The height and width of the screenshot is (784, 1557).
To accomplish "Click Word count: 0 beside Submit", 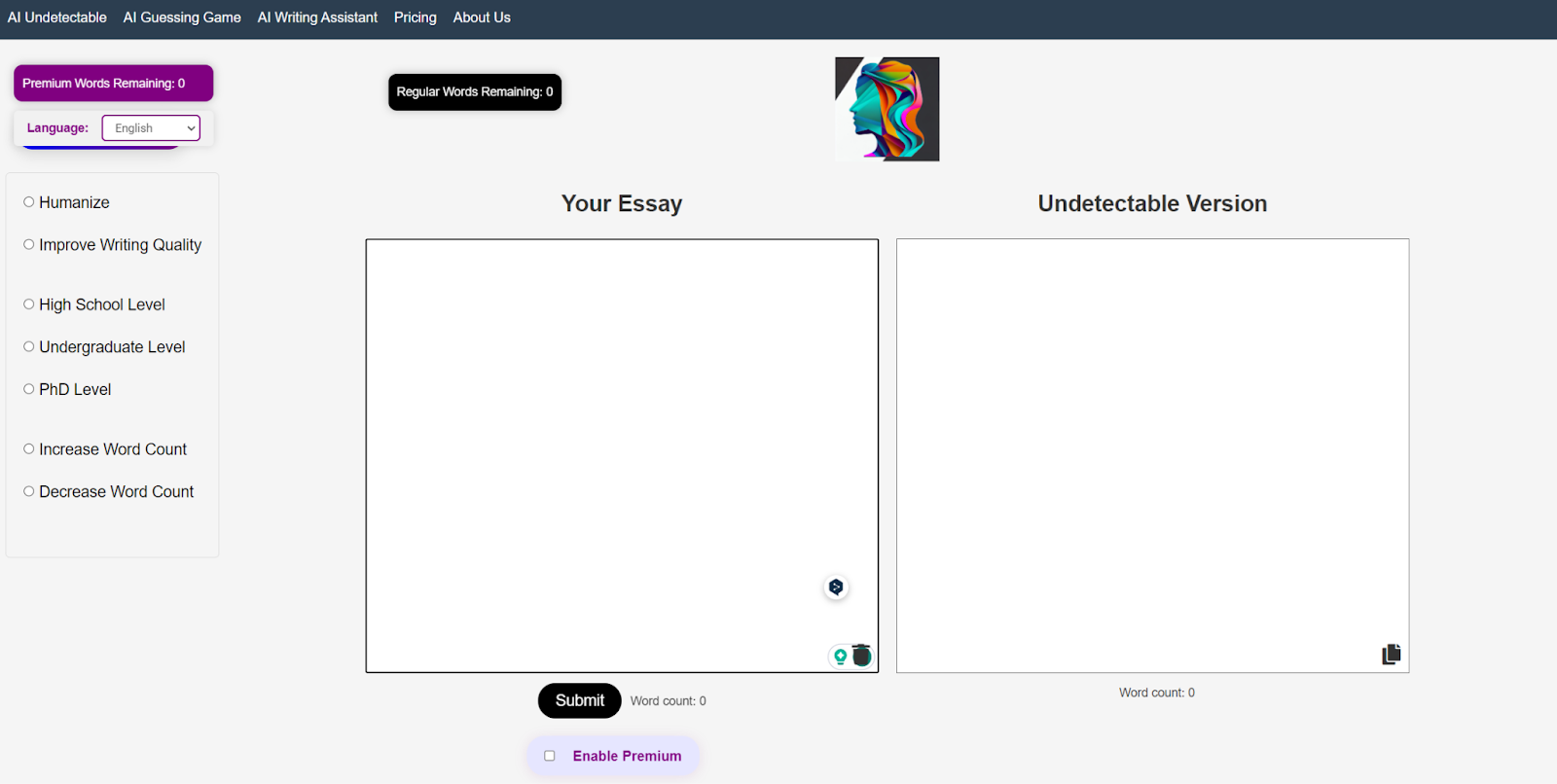I will click(x=669, y=701).
